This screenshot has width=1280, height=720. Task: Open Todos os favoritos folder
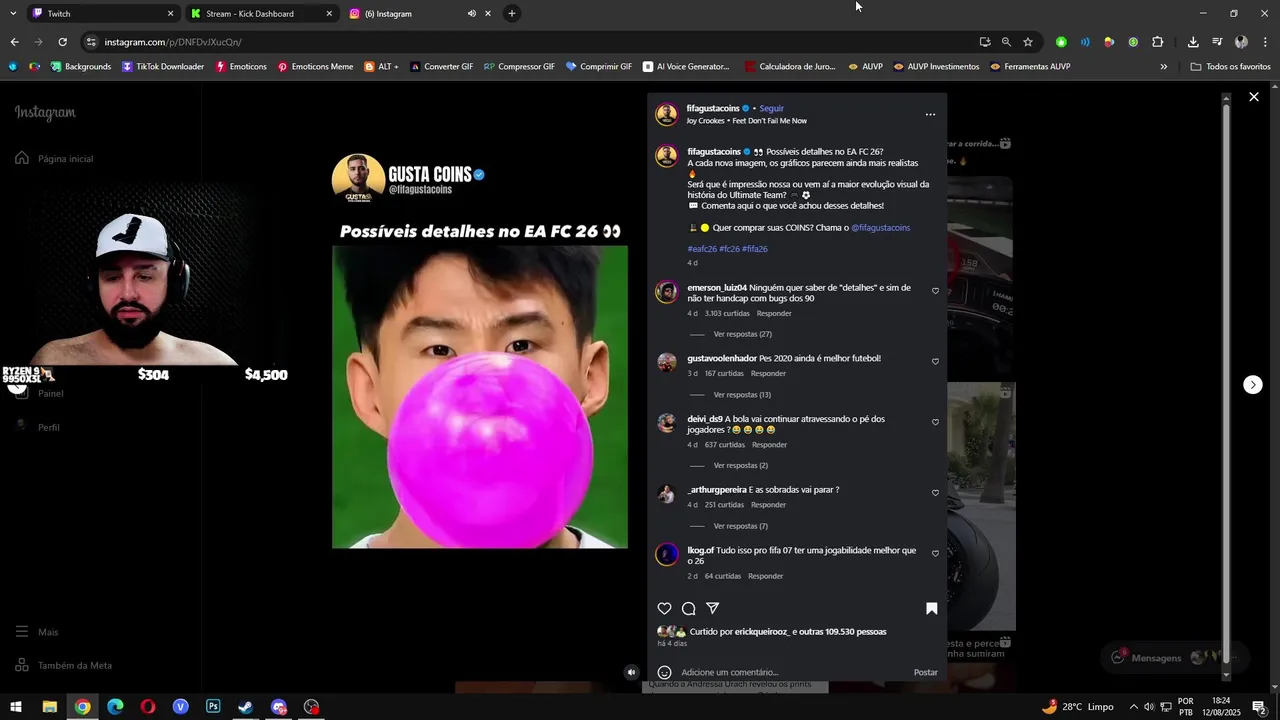(x=1231, y=67)
